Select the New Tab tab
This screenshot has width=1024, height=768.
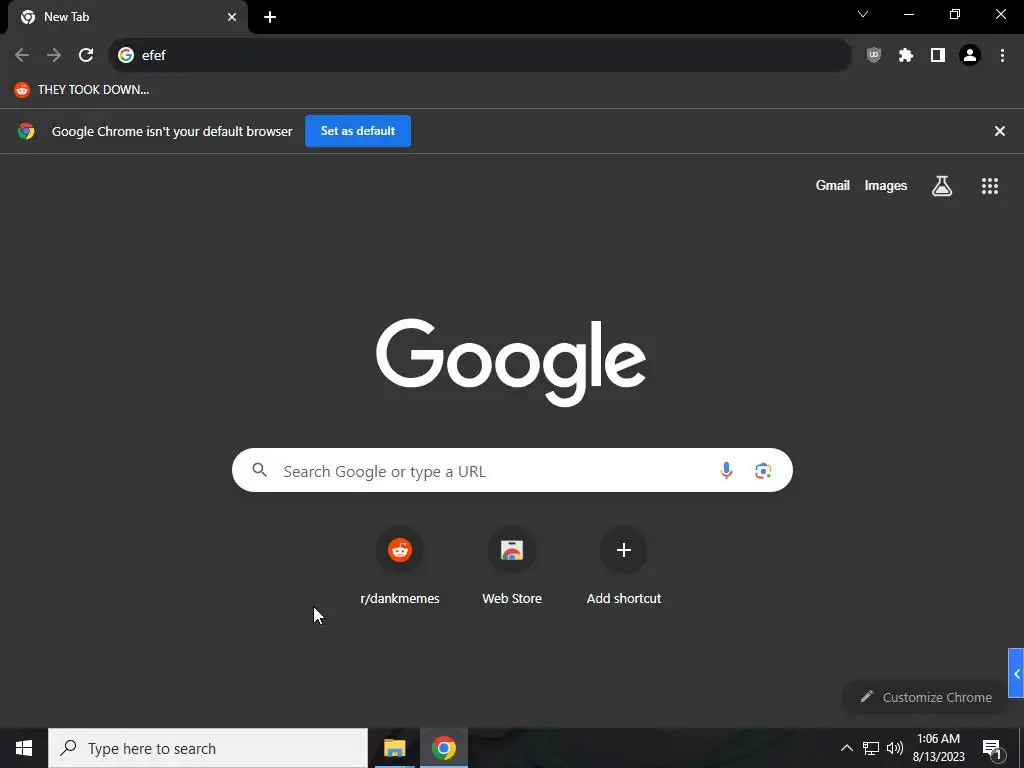pos(128,17)
